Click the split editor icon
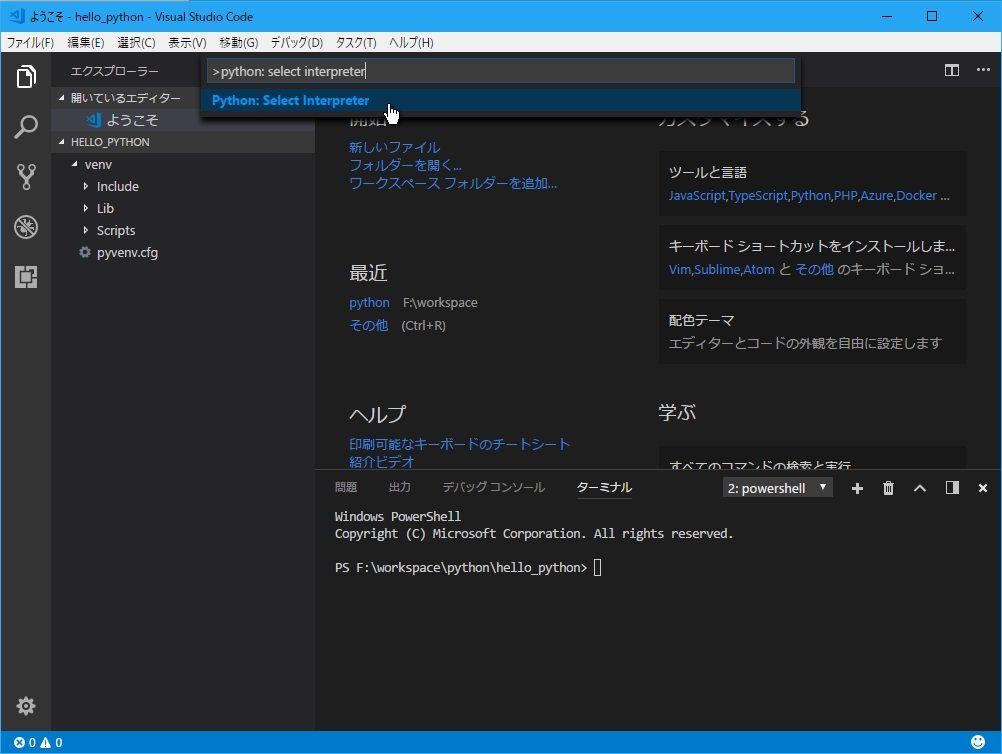This screenshot has height=754, width=1002. click(952, 70)
